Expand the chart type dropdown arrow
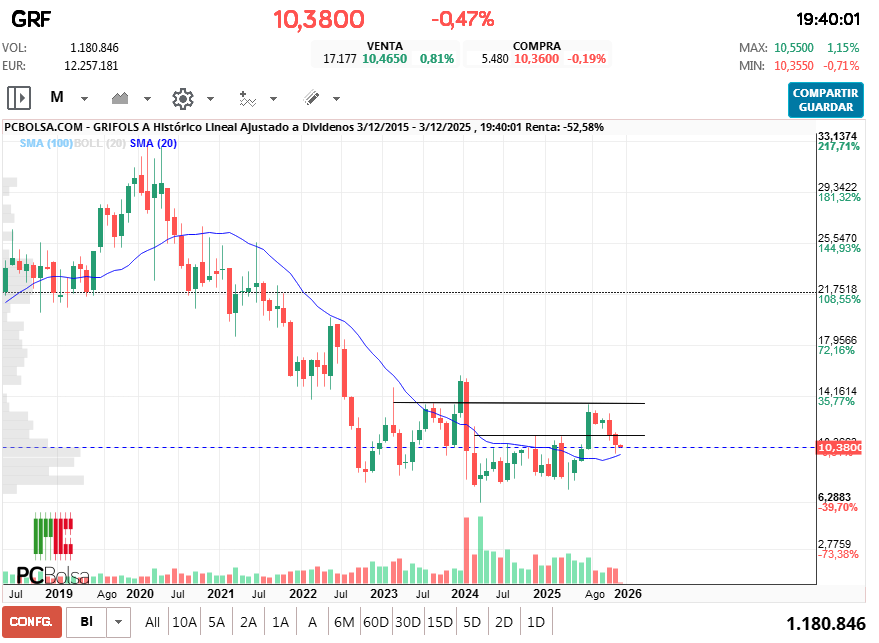The height and width of the screenshot is (643, 879). click(147, 99)
